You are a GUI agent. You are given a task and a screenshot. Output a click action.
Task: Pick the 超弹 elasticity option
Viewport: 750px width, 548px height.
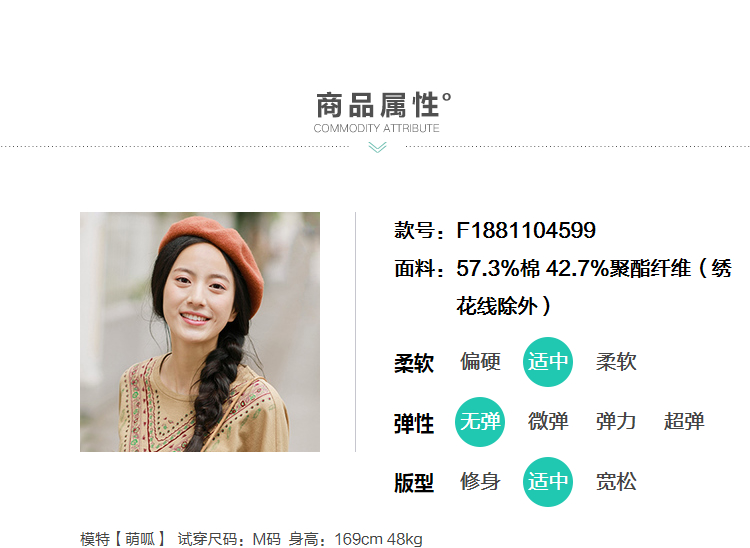684,422
